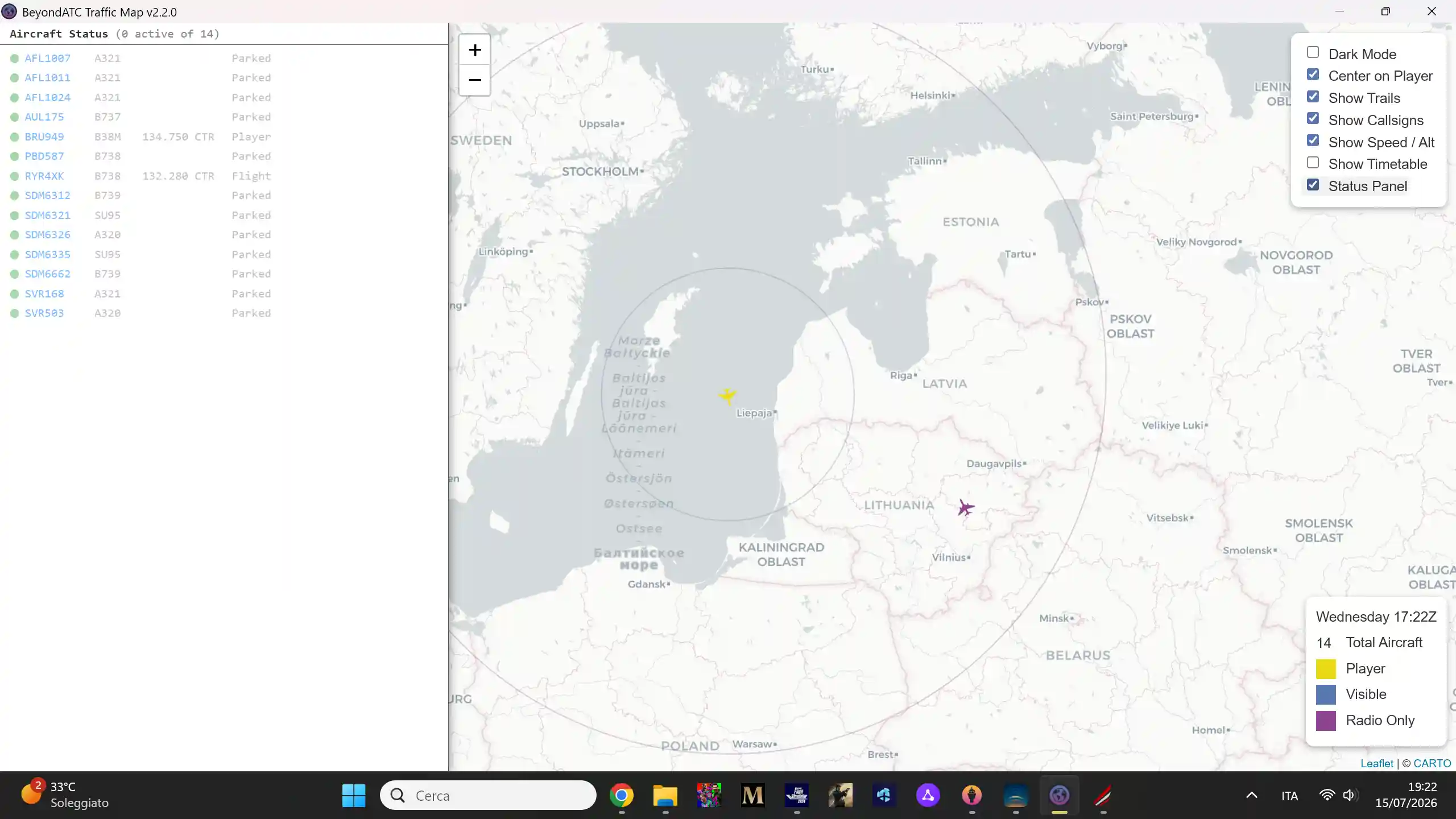
Task: Click the Flight status of RYR4XK
Action: click(251, 176)
